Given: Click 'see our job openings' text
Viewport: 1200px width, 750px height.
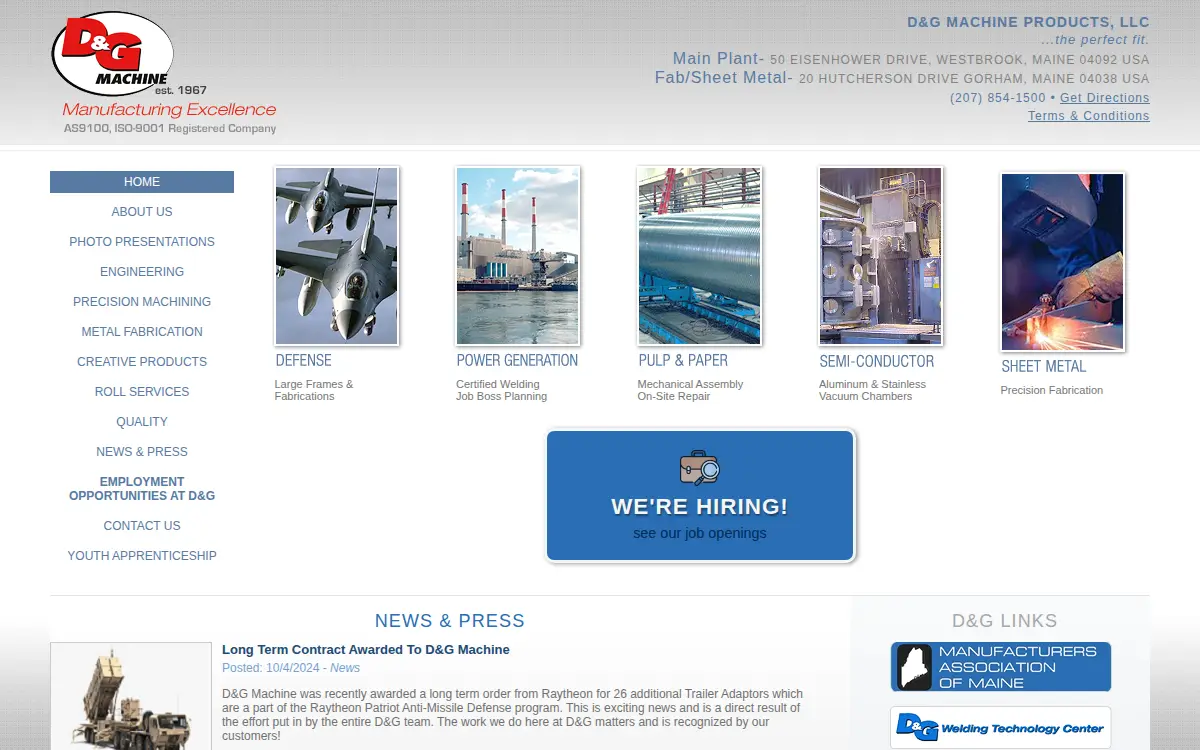Looking at the screenshot, I should 700,533.
